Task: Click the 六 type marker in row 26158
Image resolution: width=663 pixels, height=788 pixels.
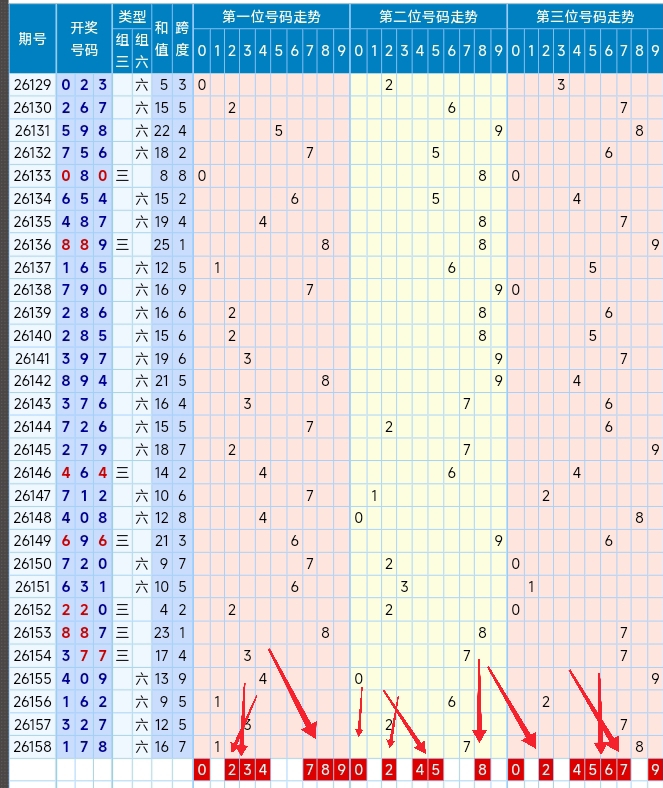Action: point(142,747)
